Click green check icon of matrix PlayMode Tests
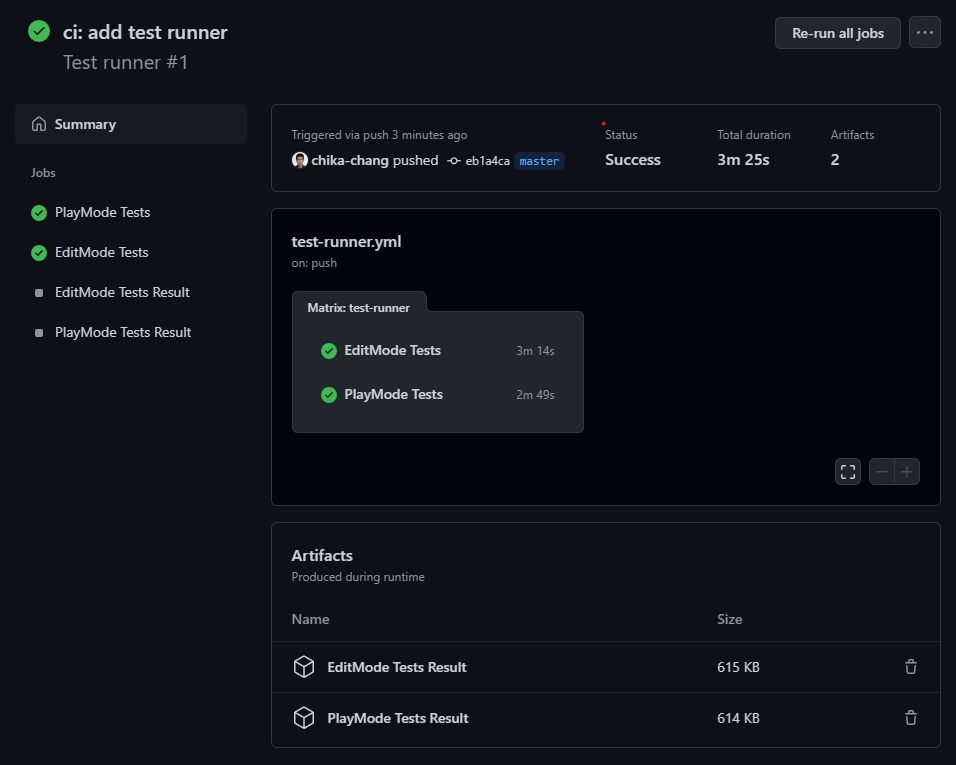This screenshot has width=956, height=765. [x=329, y=395]
